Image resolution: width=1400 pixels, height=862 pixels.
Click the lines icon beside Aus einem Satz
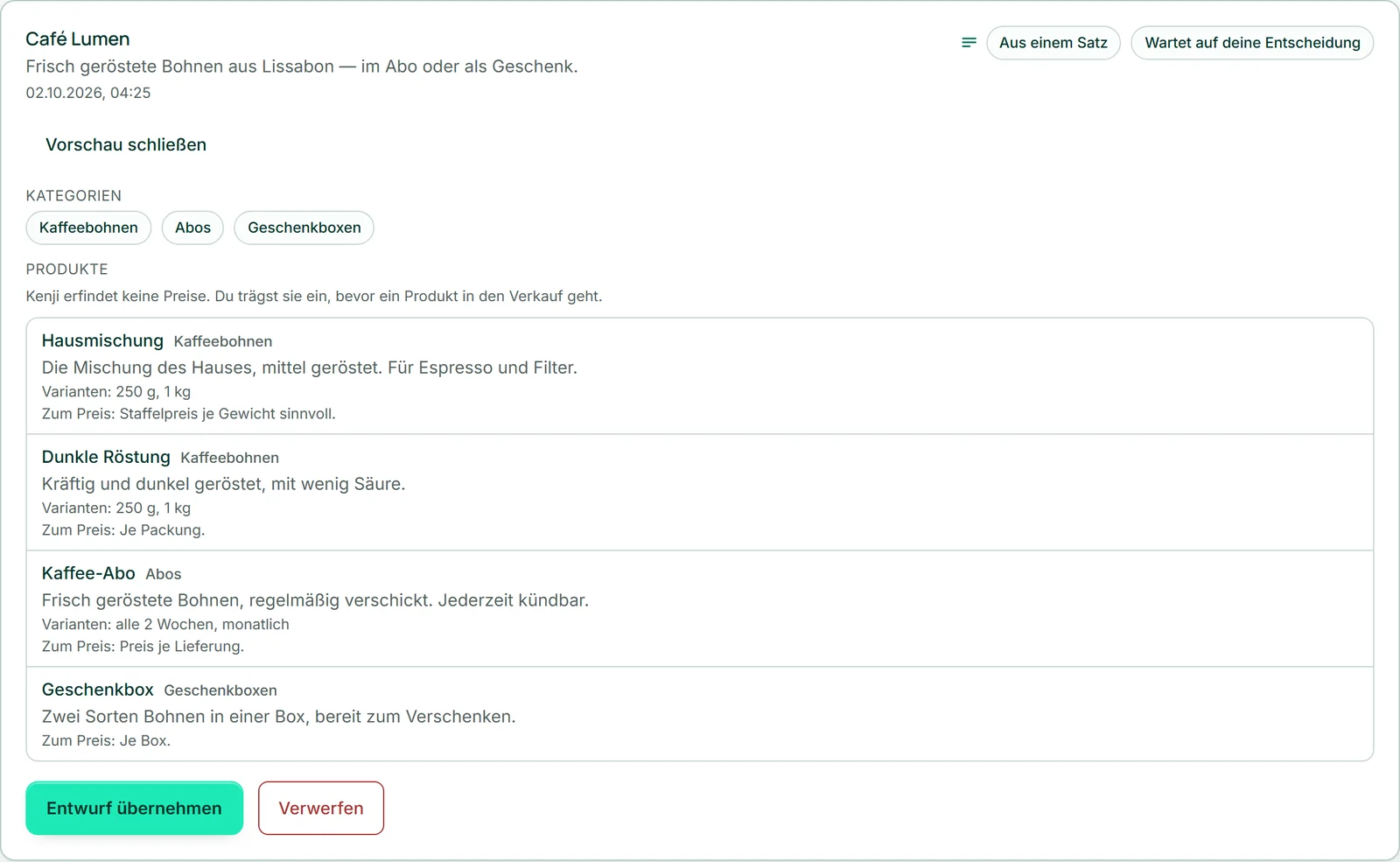(x=969, y=42)
